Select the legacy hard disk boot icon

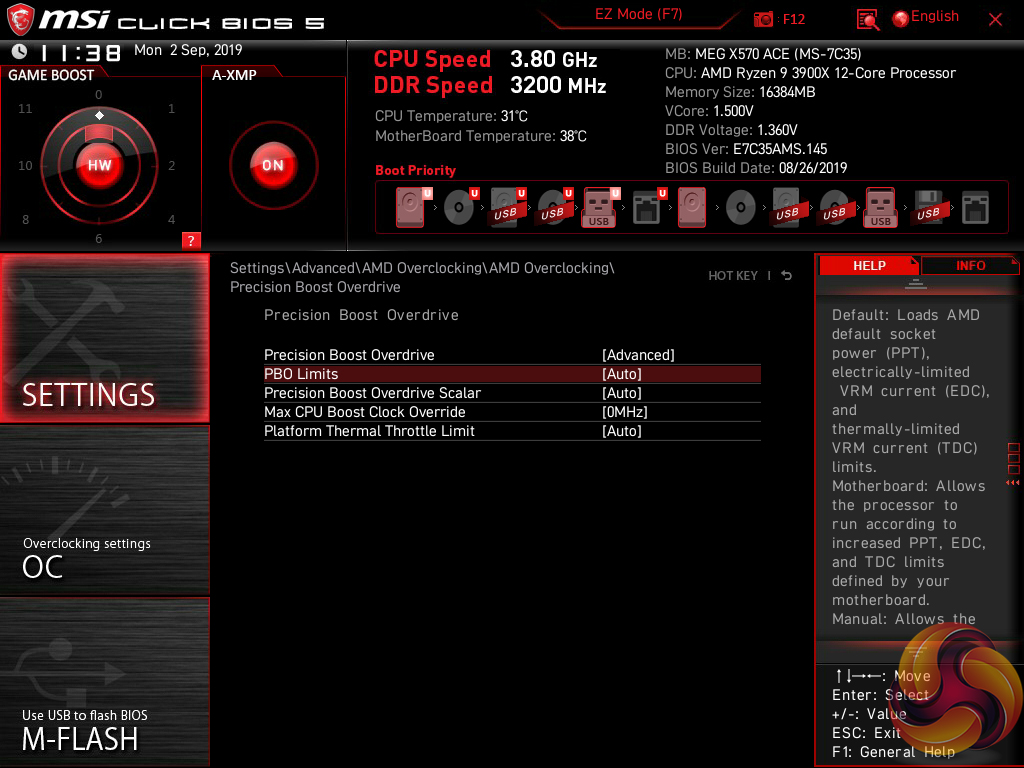[x=692, y=208]
